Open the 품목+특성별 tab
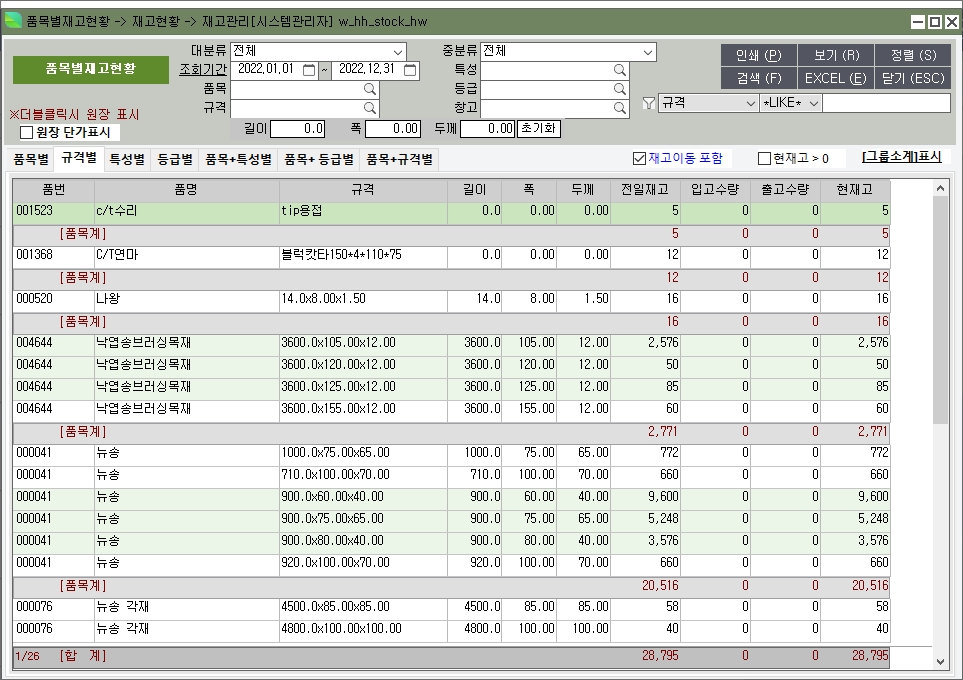 [238, 159]
